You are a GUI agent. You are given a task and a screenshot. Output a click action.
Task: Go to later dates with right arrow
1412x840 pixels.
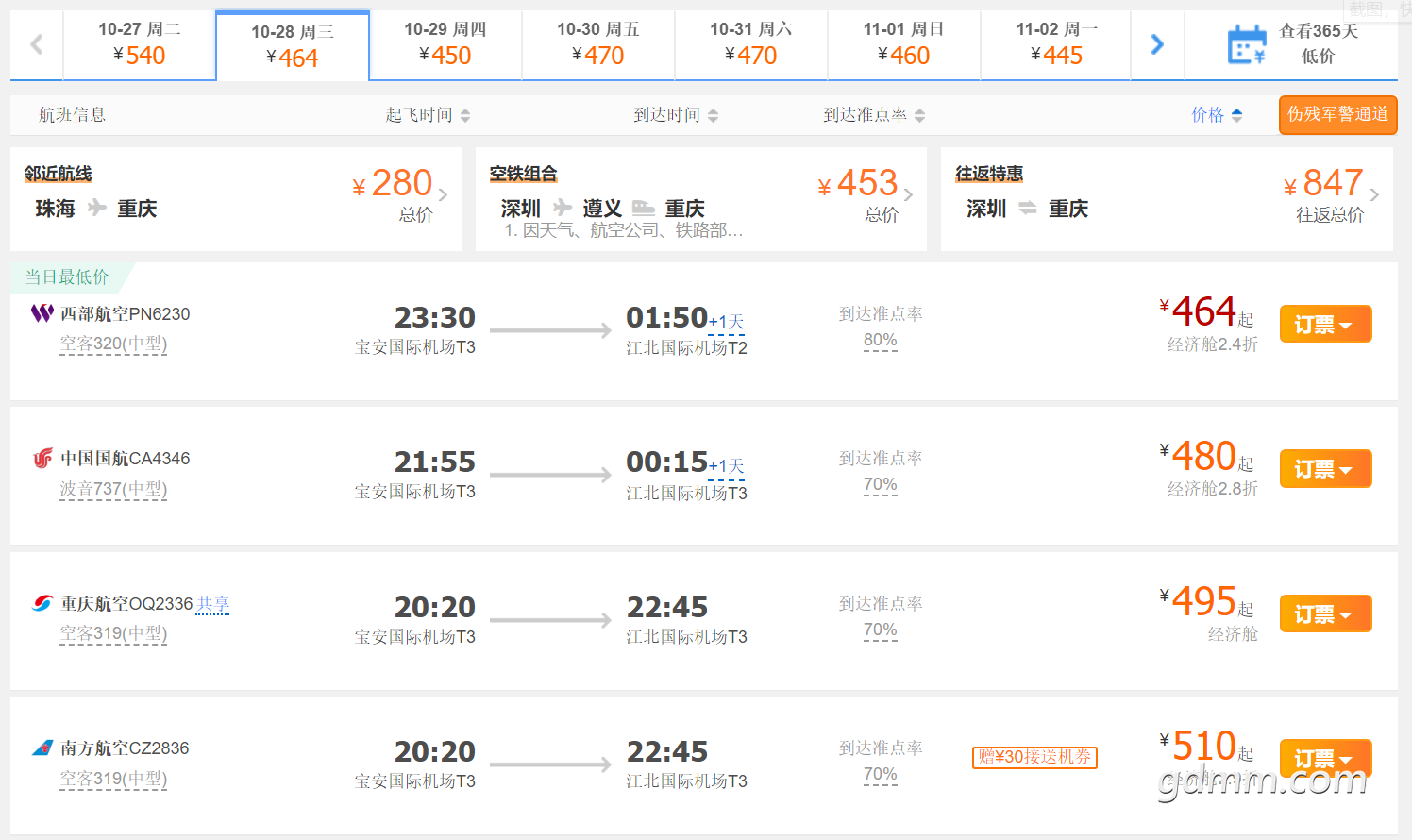pyautogui.click(x=1157, y=44)
